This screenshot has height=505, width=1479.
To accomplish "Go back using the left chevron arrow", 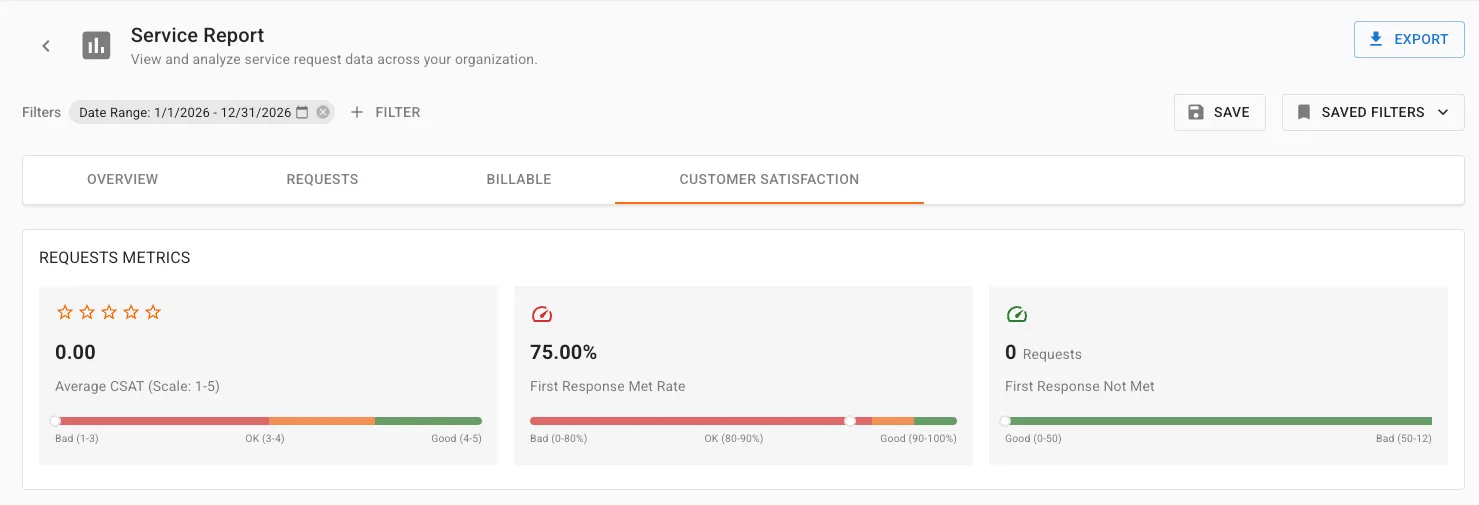I will coord(46,46).
